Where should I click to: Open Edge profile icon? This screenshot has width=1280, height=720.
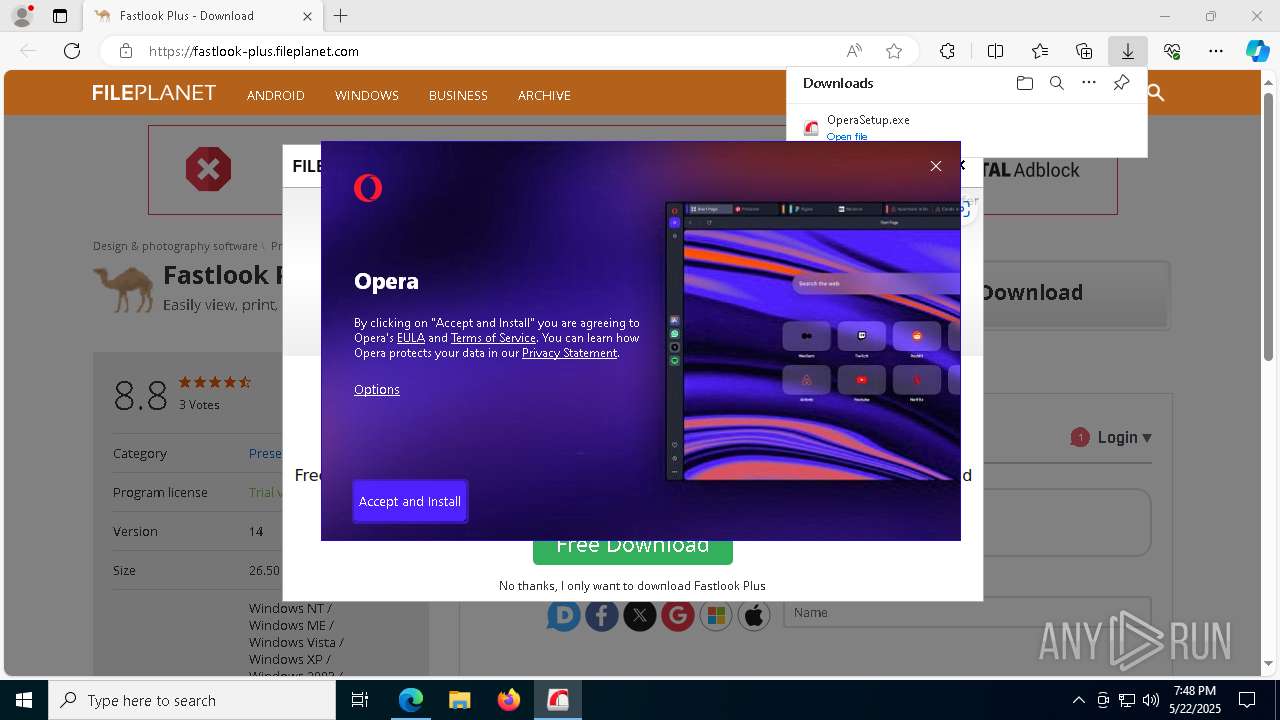coord(22,16)
